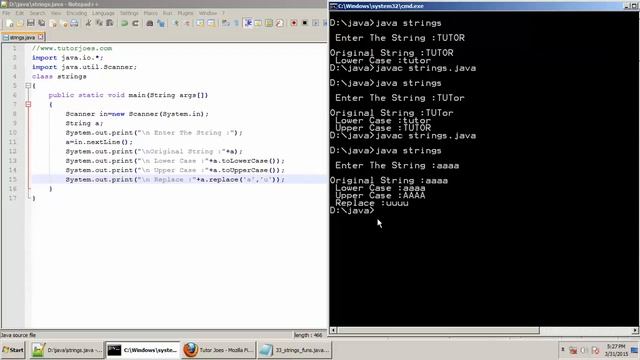The image size is (640, 360).
Task: Click the Windows Start button
Action: (13, 350)
